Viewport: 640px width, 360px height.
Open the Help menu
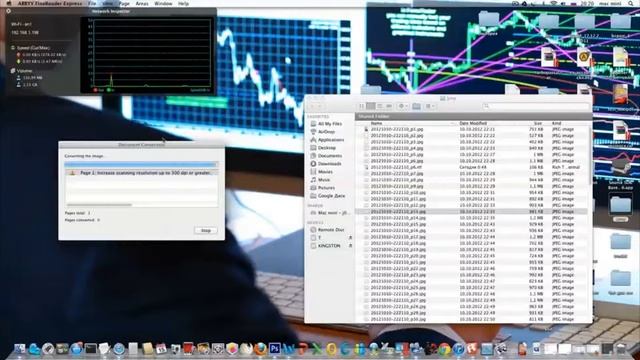point(184,3)
